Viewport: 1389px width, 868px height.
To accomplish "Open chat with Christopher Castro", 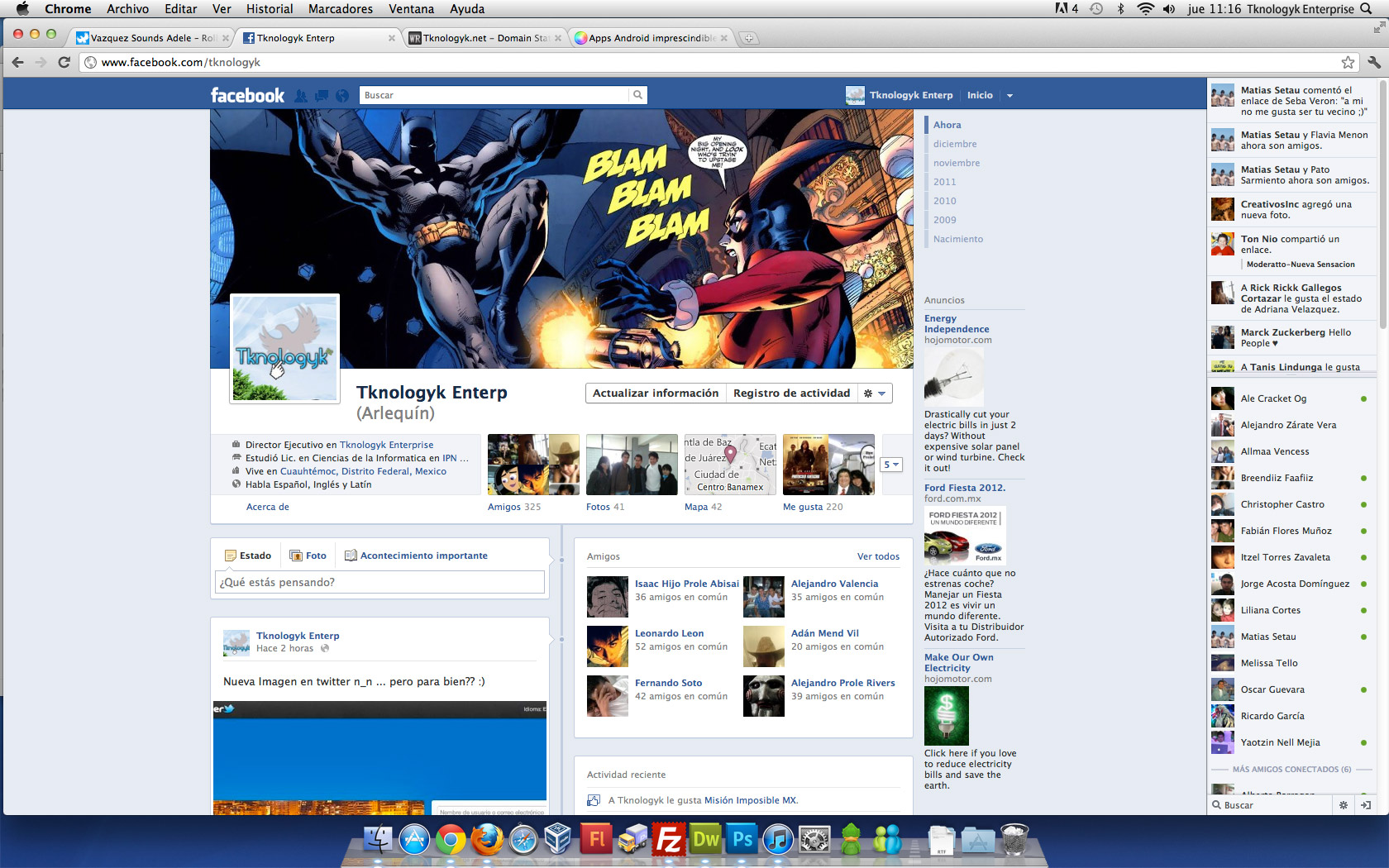I will (1289, 504).
